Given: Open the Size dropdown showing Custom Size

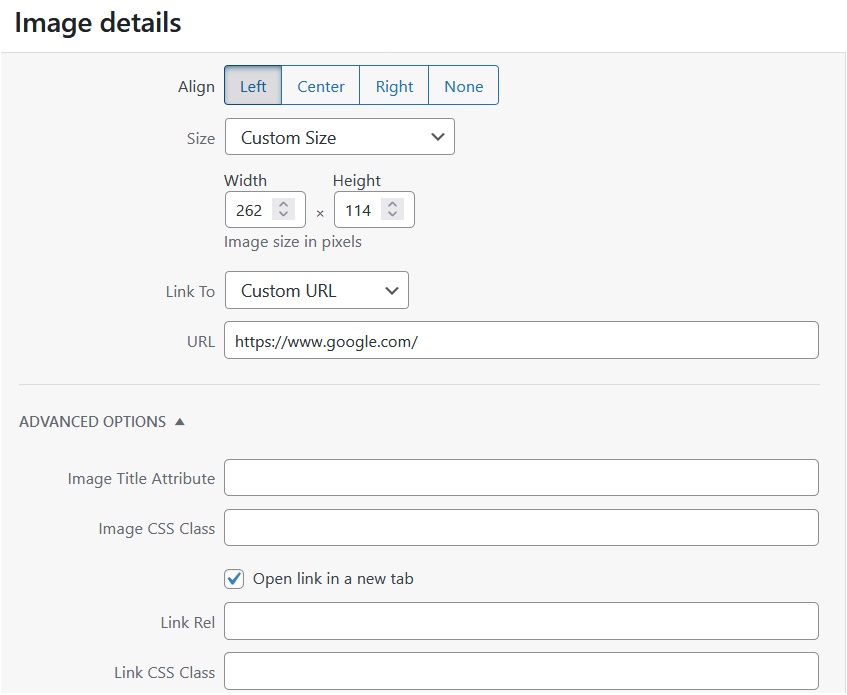Looking at the screenshot, I should [339, 137].
